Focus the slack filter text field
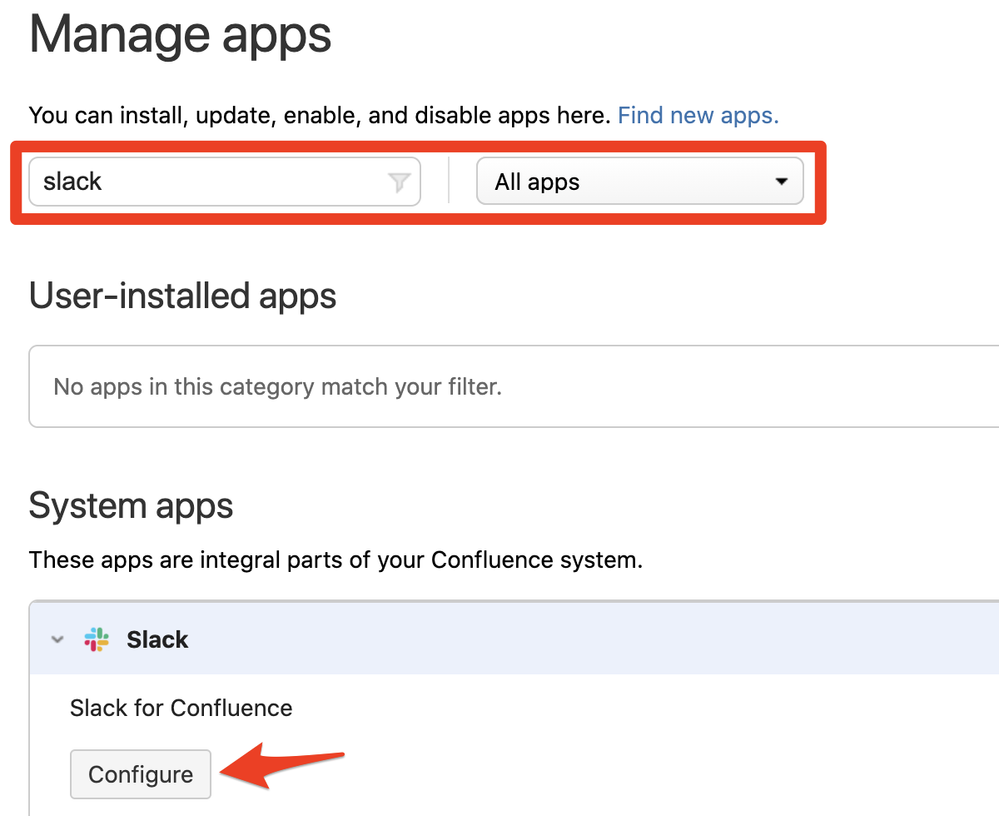Viewport: 999px width, 816px height. 224,182
